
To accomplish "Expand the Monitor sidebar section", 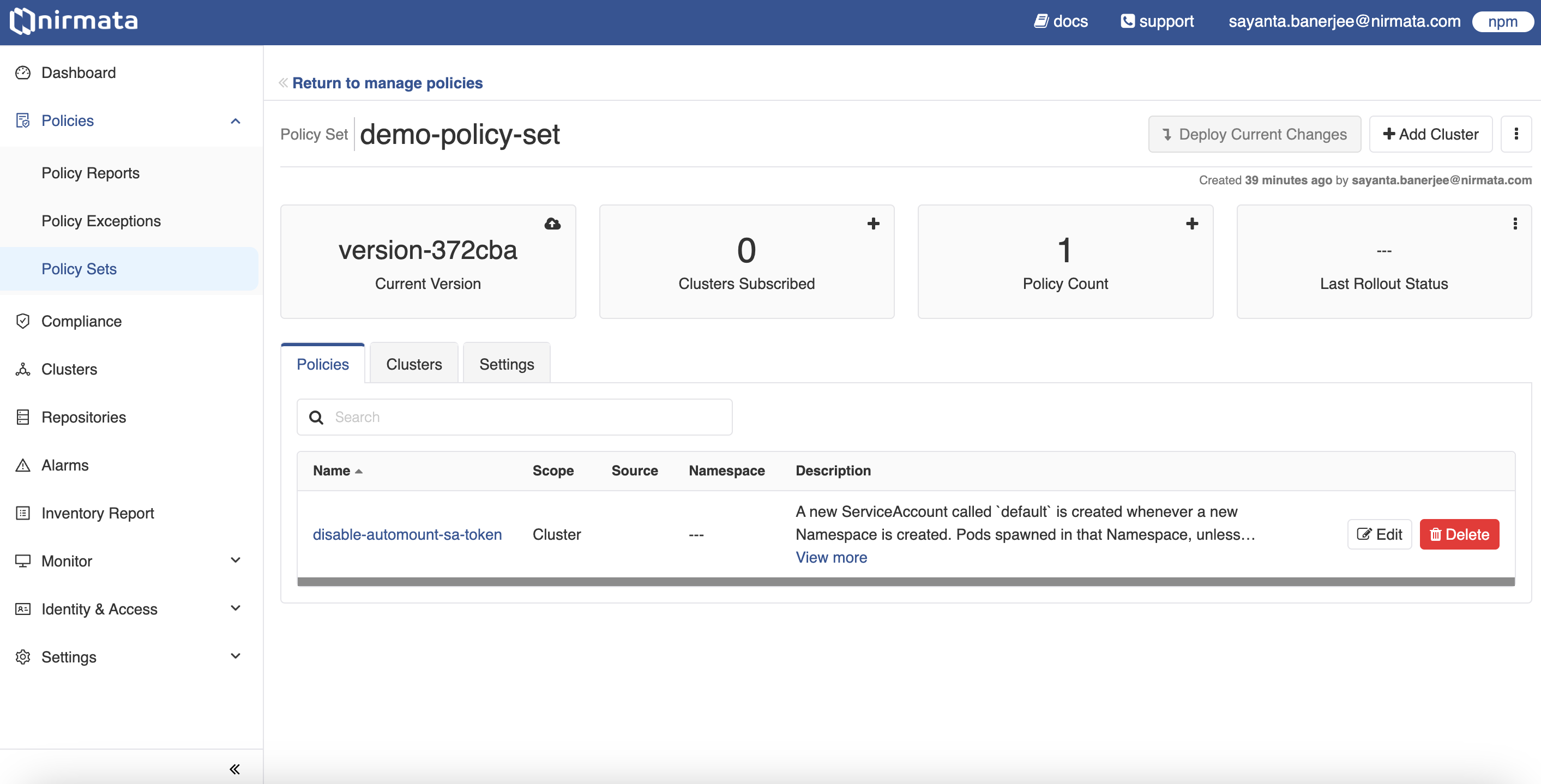I will (236, 560).
